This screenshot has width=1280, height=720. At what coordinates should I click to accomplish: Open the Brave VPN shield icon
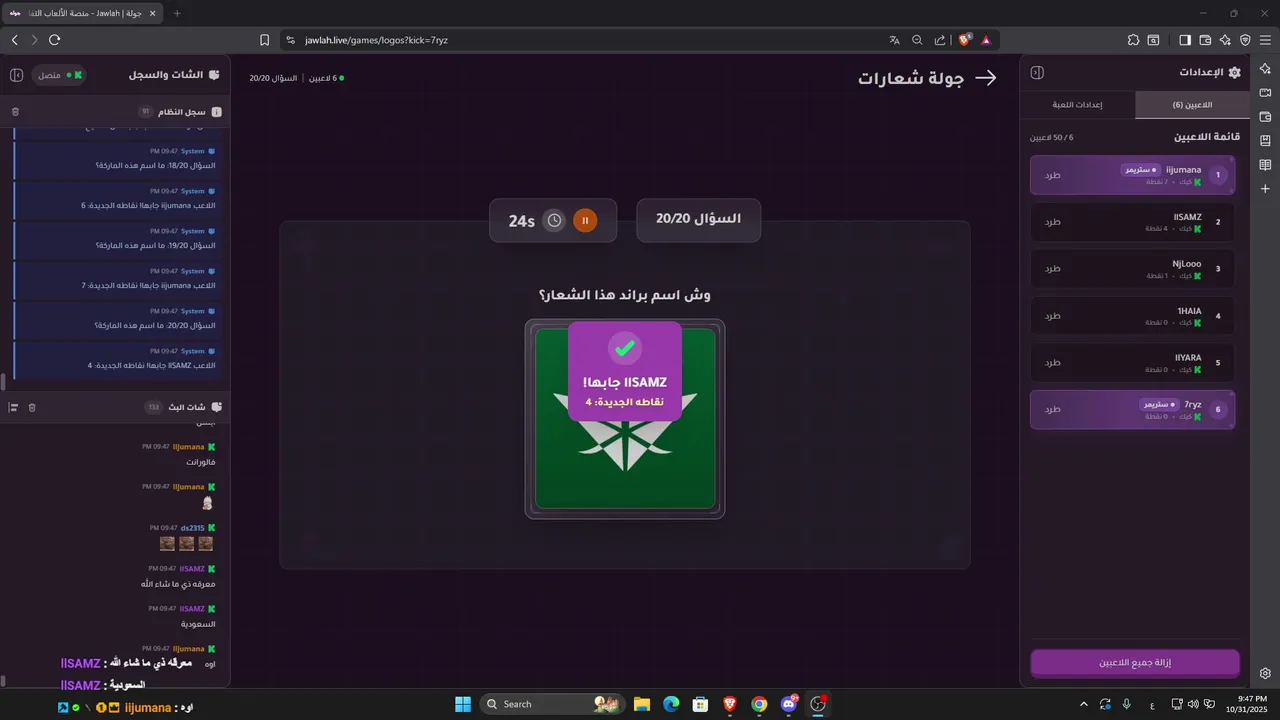click(1245, 40)
